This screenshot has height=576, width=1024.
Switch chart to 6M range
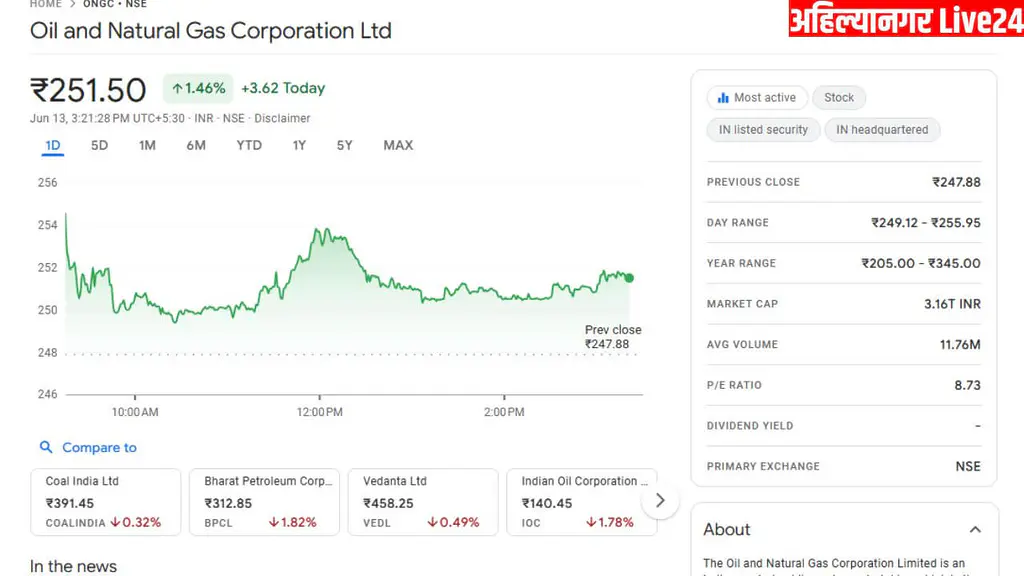point(196,145)
